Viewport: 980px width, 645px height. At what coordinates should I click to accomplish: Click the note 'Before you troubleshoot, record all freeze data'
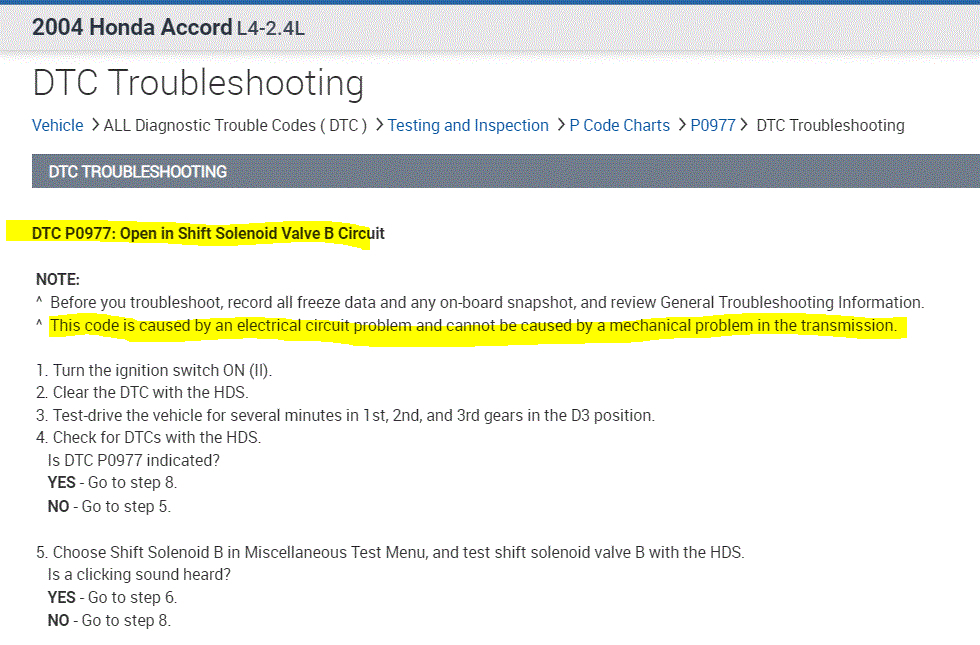tap(487, 302)
